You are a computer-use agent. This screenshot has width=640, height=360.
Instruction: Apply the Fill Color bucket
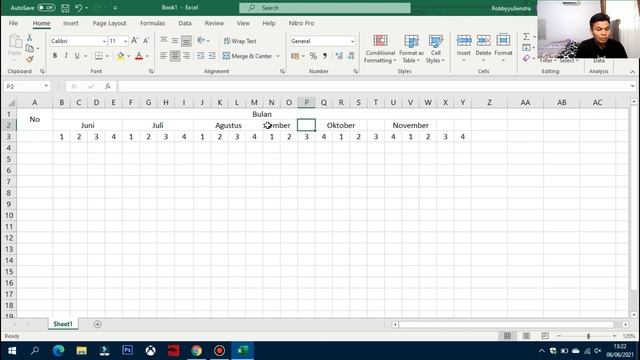click(x=120, y=56)
